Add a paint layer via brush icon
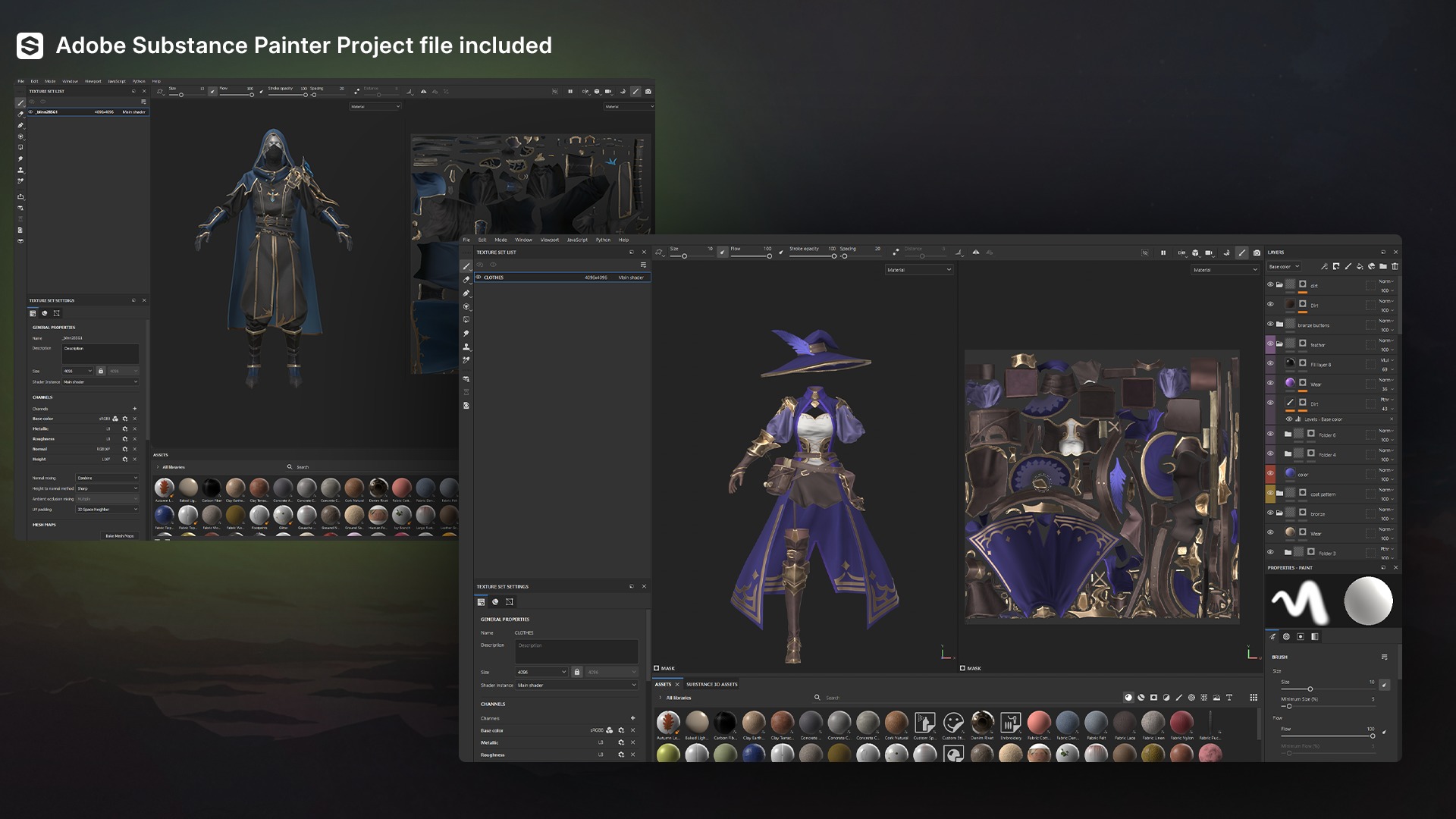This screenshot has width=1456, height=819. [x=1348, y=266]
